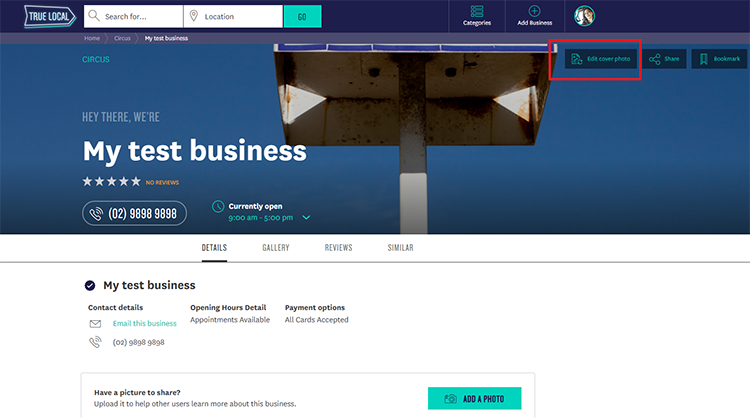Viewport: 750px width, 418px height.
Task: Click the clock icon beside Currently open
Action: pos(218,207)
